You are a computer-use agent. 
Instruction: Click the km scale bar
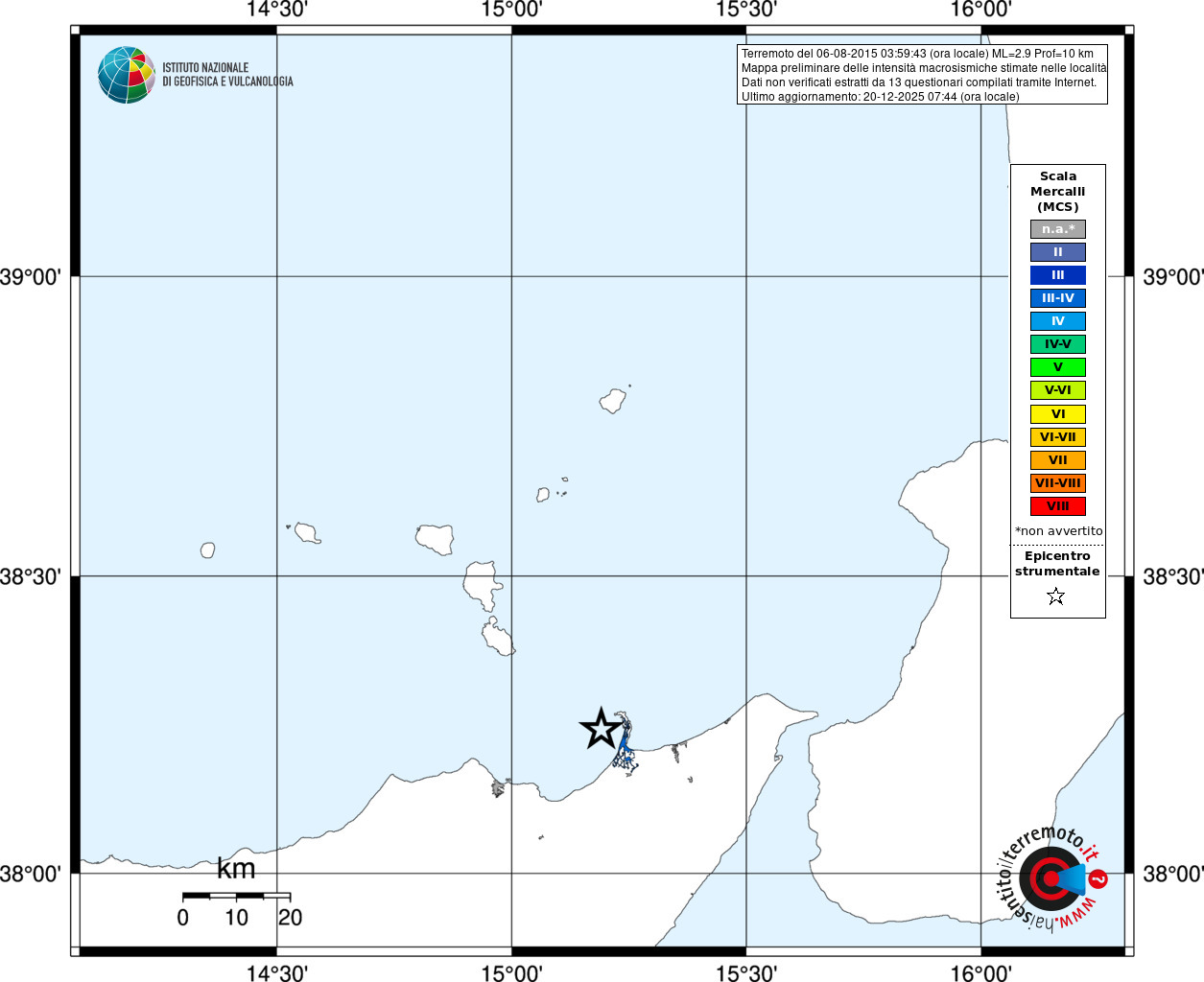point(236,896)
